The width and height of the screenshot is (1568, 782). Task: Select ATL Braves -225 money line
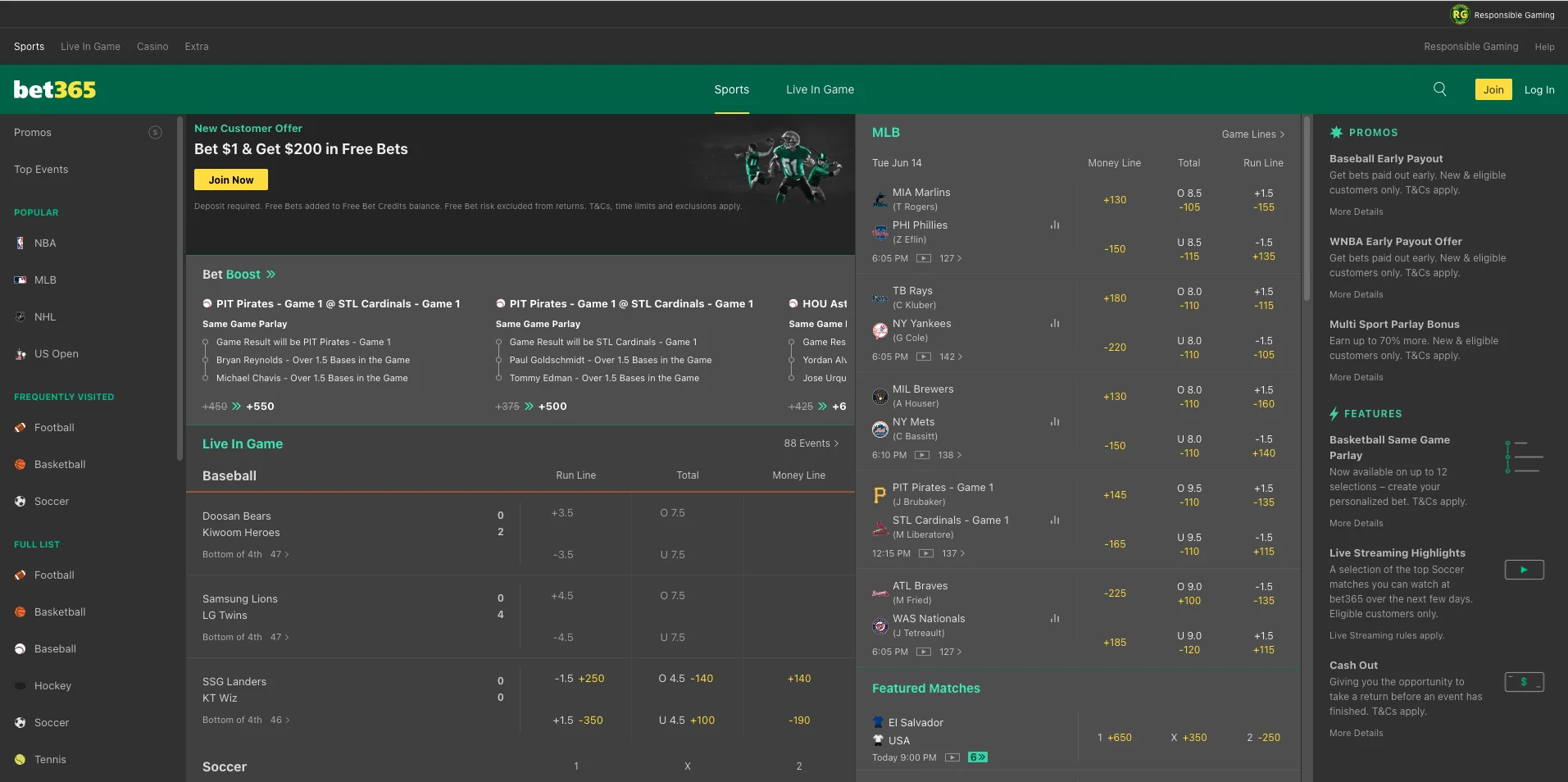tap(1115, 593)
